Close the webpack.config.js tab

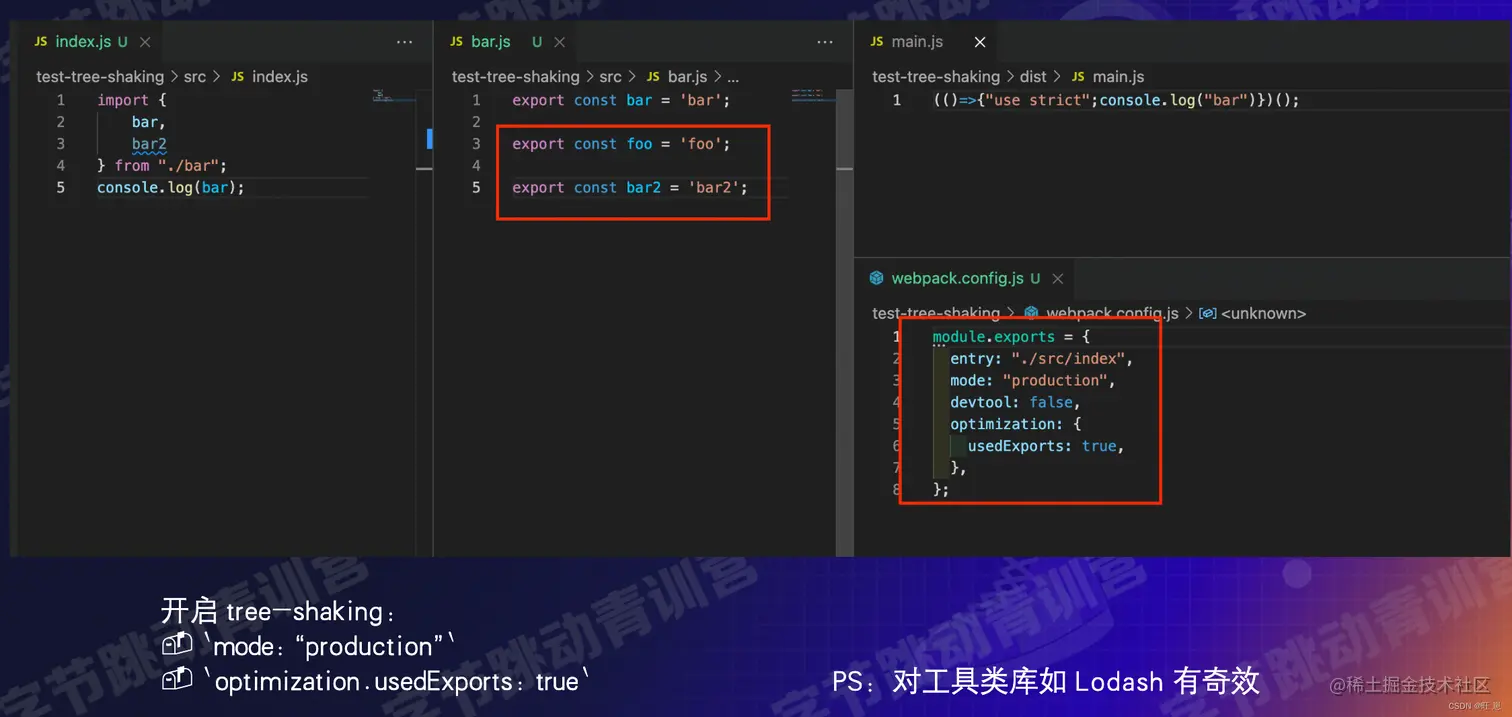1057,278
